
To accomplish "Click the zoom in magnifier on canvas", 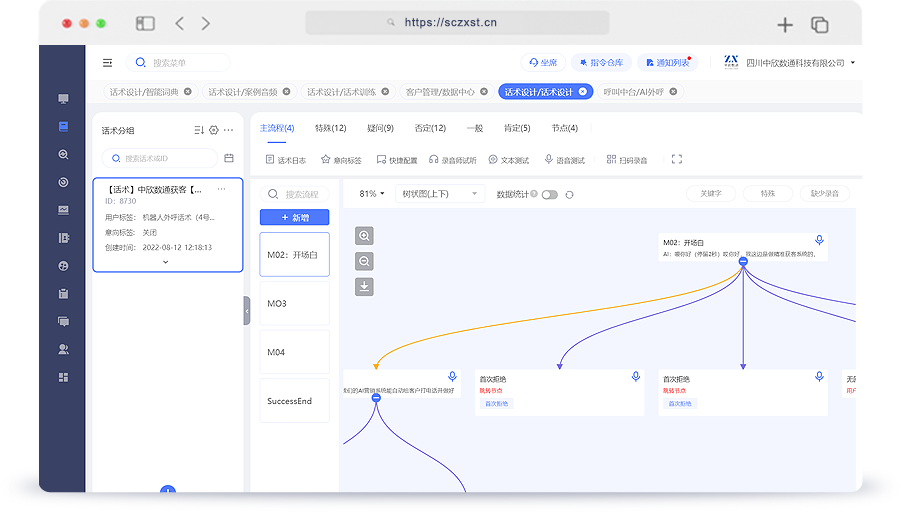I will pyautogui.click(x=365, y=236).
